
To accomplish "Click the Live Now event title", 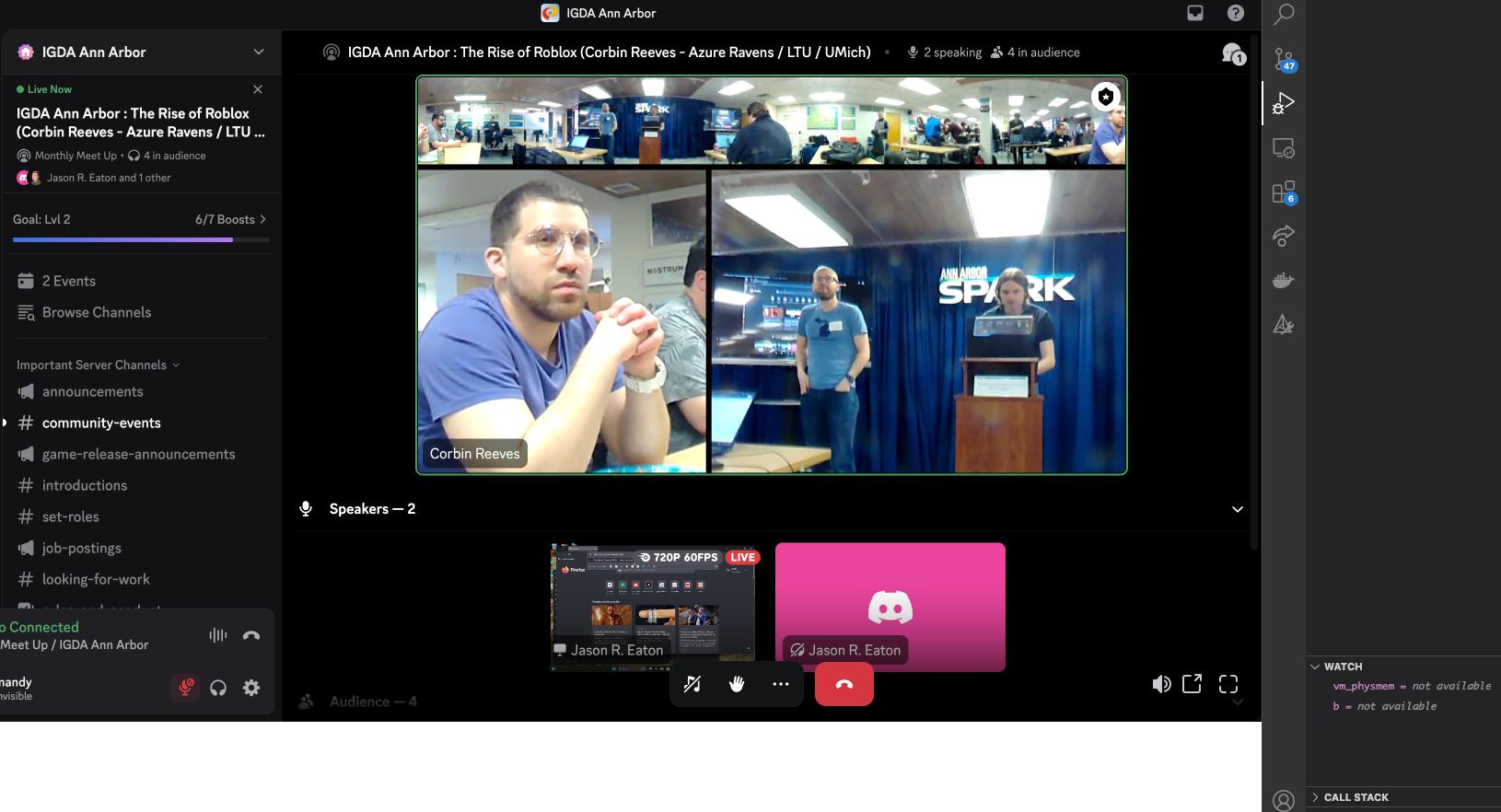I will pyautogui.click(x=141, y=122).
